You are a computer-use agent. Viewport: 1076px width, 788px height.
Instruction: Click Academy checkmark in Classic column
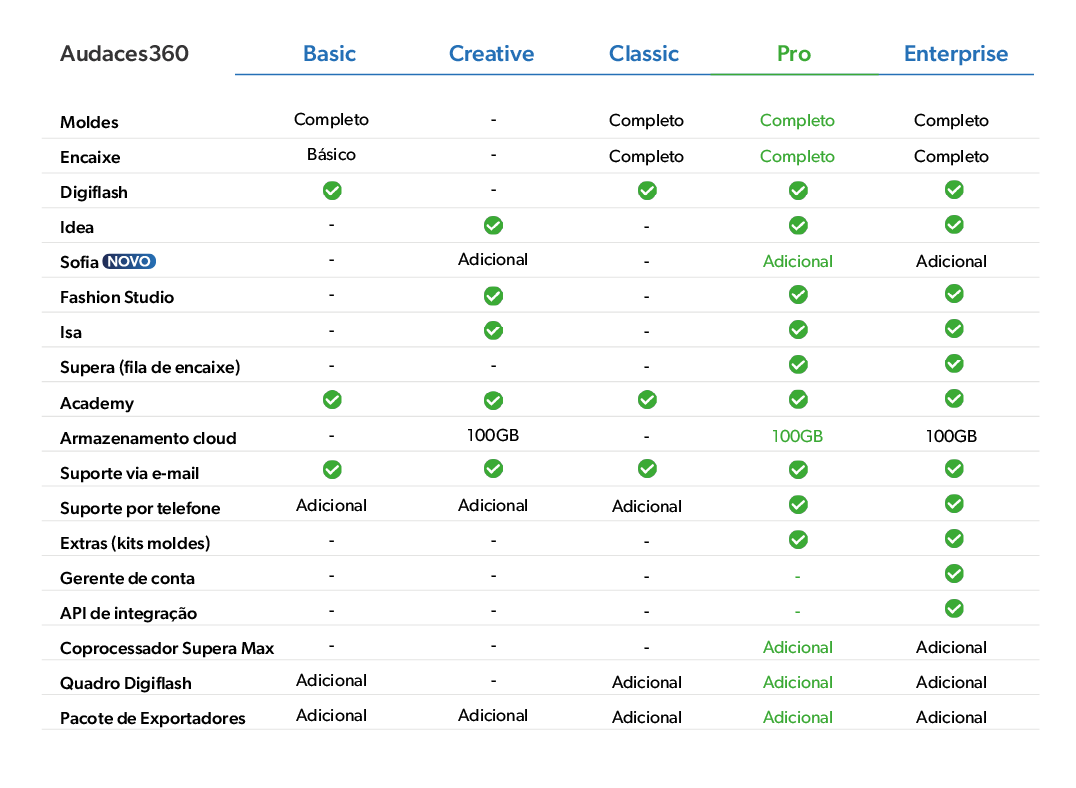[647, 400]
